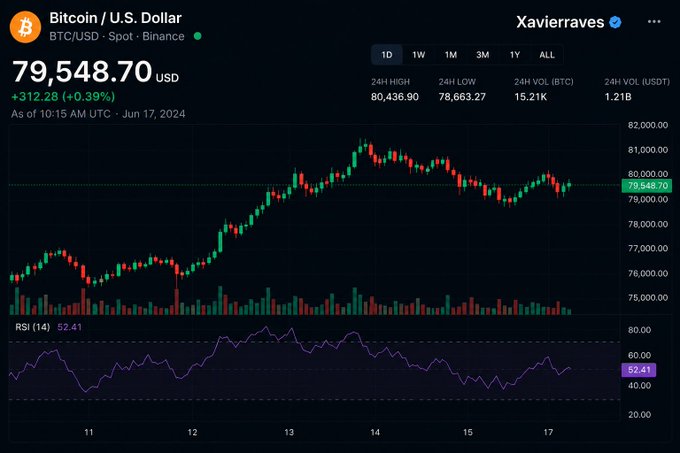This screenshot has height=453, width=680.
Task: Click date label 13 on time axis
Action: click(x=289, y=432)
